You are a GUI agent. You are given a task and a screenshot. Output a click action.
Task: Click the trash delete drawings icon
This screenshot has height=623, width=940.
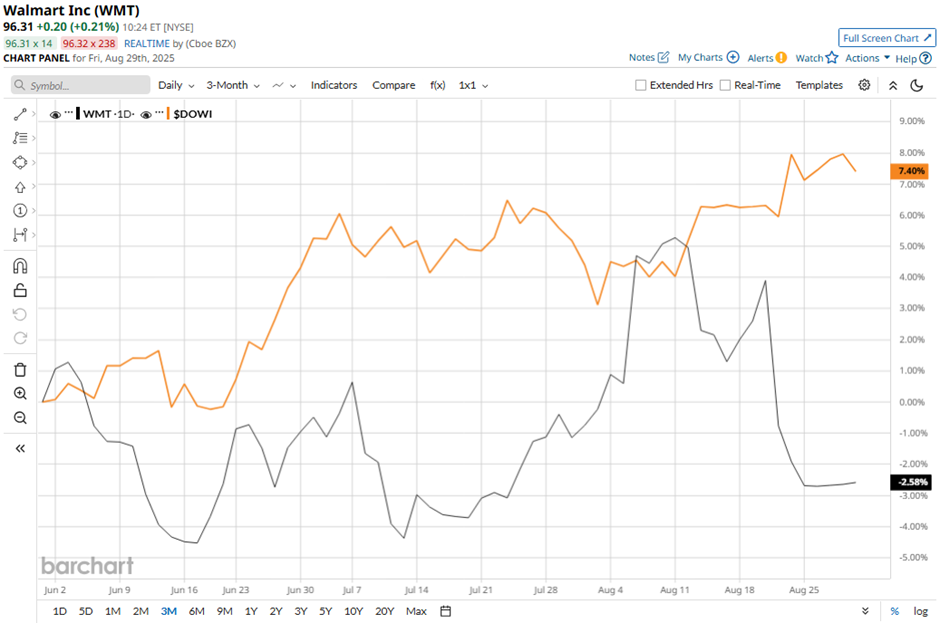coord(20,369)
